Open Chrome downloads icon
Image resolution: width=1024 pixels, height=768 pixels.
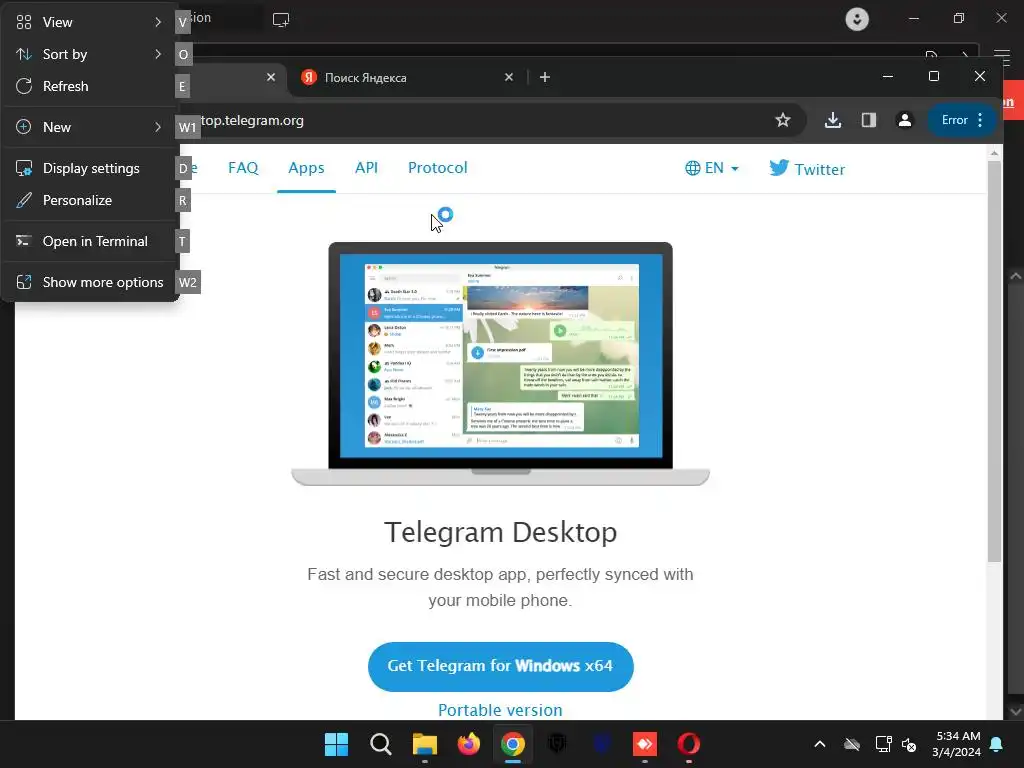click(833, 120)
